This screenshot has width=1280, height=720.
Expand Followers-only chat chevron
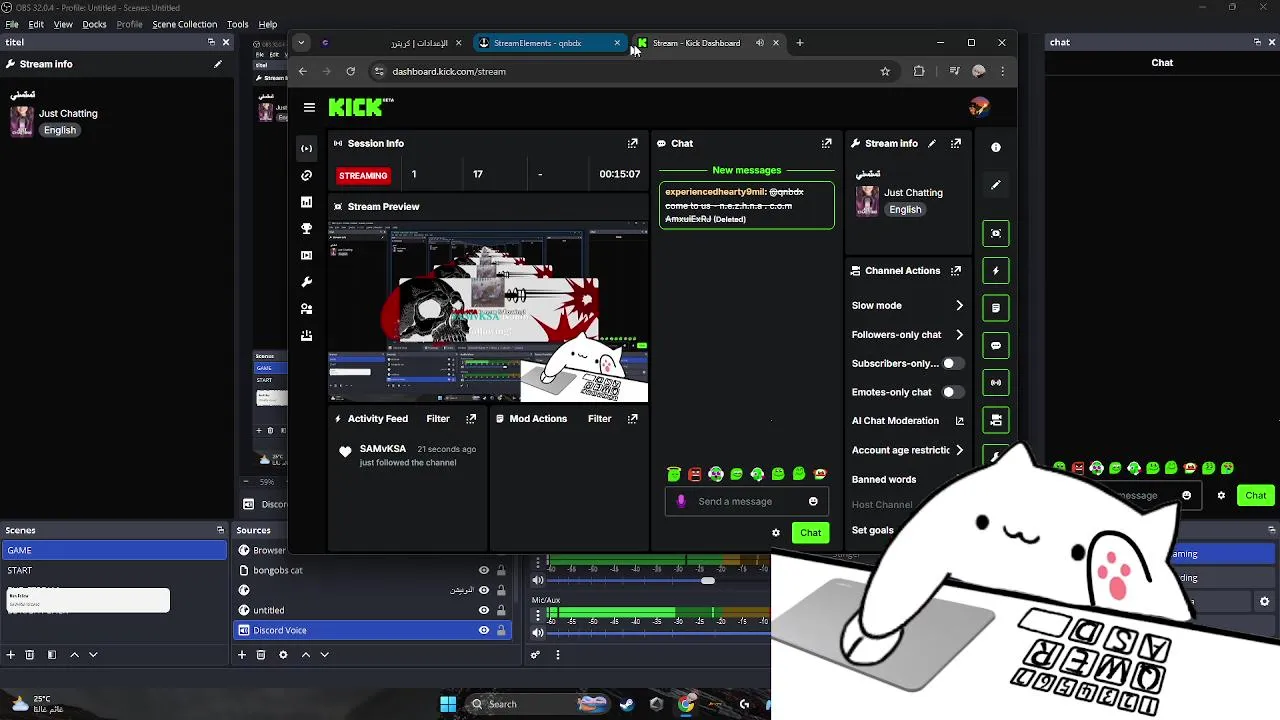960,335
